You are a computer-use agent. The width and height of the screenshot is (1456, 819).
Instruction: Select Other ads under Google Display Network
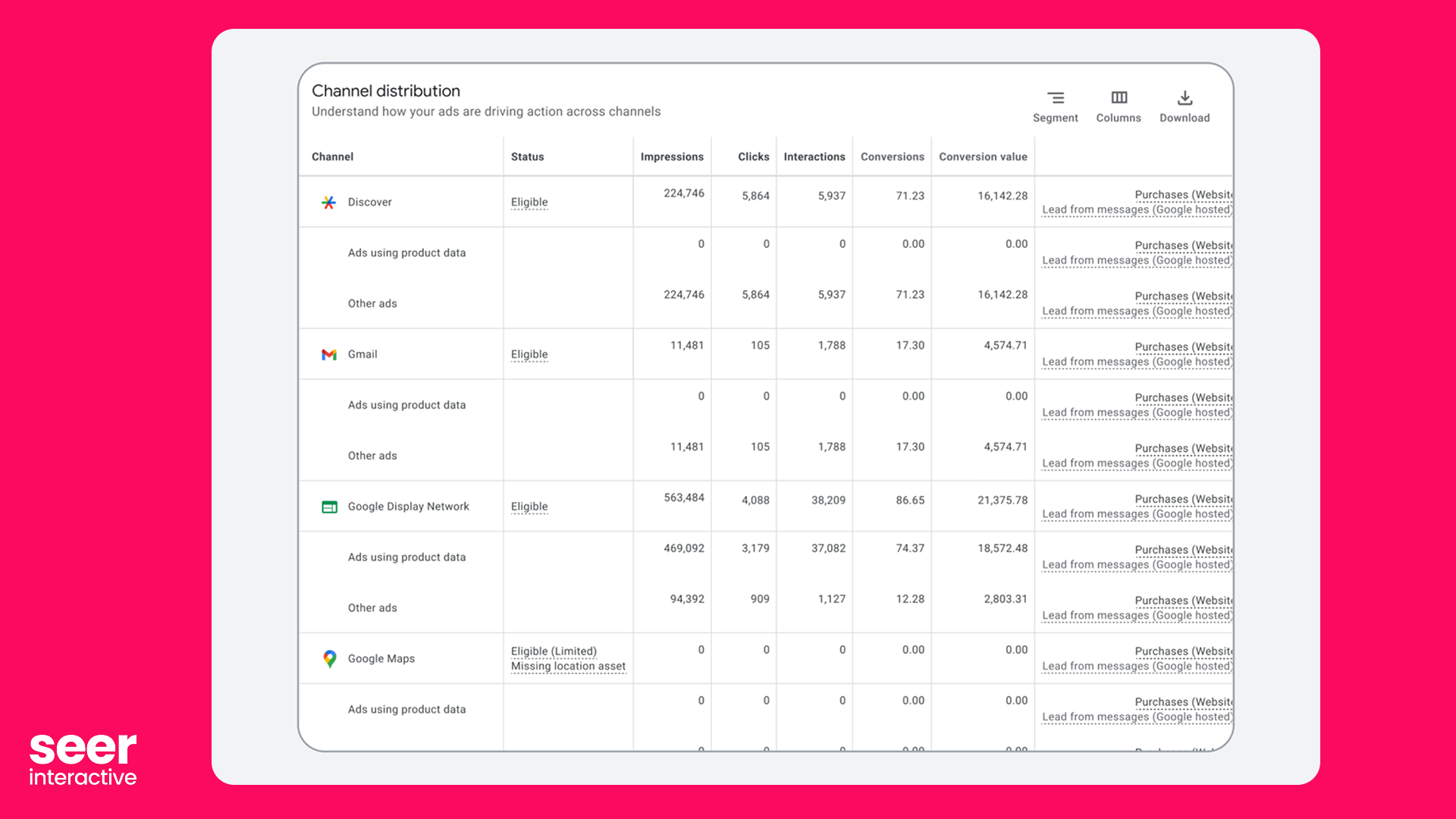click(x=372, y=608)
